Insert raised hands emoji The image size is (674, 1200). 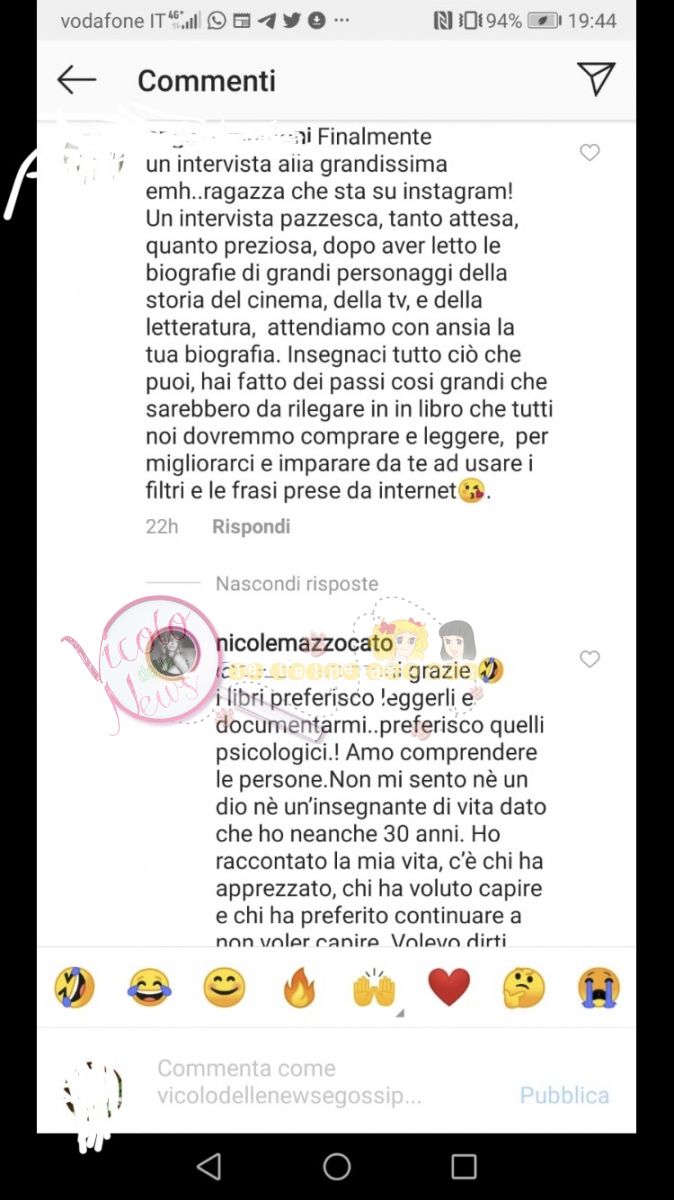click(374, 988)
